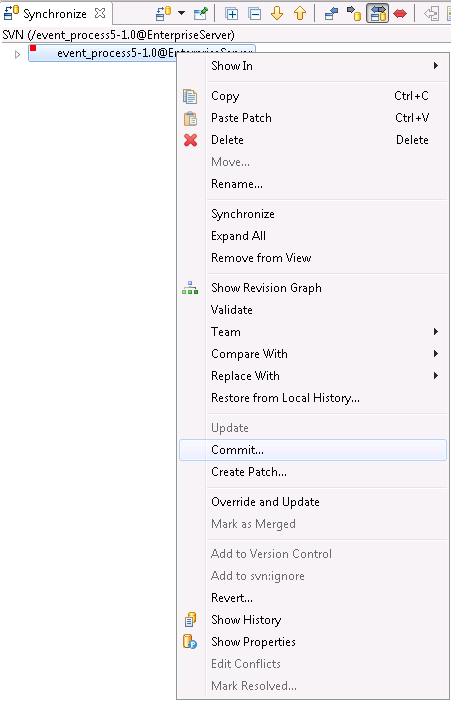Go to previous difference with up arrow
The width and height of the screenshot is (451, 701).
pos(300,14)
